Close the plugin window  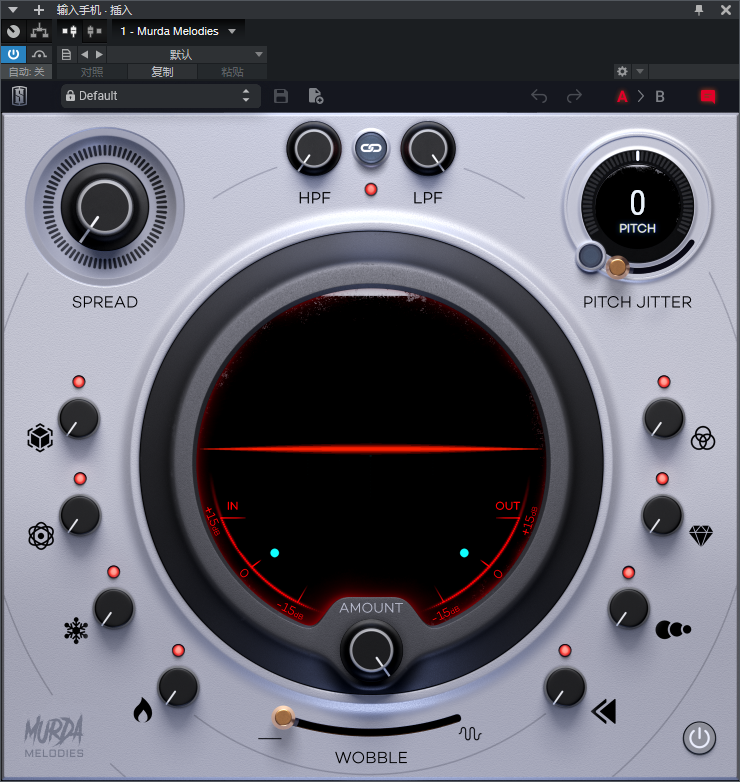[726, 10]
